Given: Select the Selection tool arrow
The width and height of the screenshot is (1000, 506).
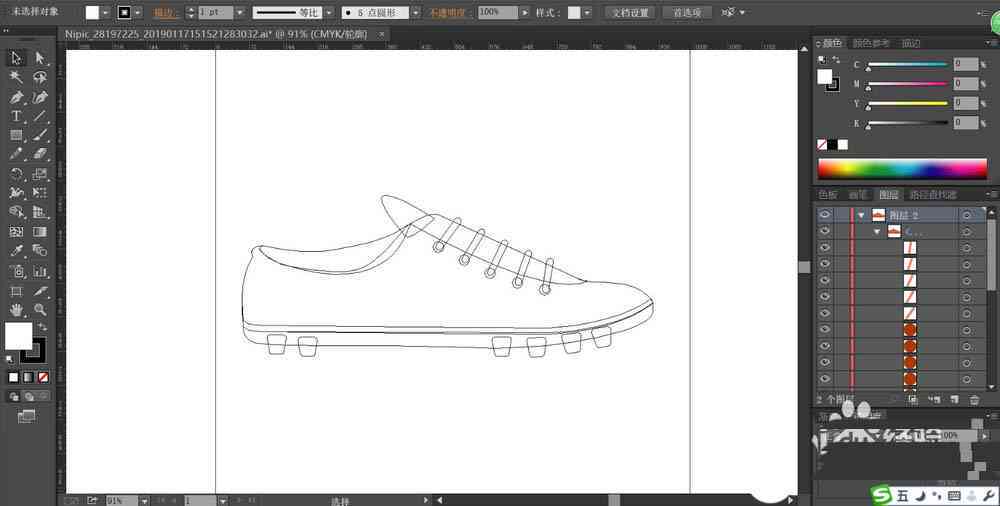Looking at the screenshot, I should [x=16, y=59].
